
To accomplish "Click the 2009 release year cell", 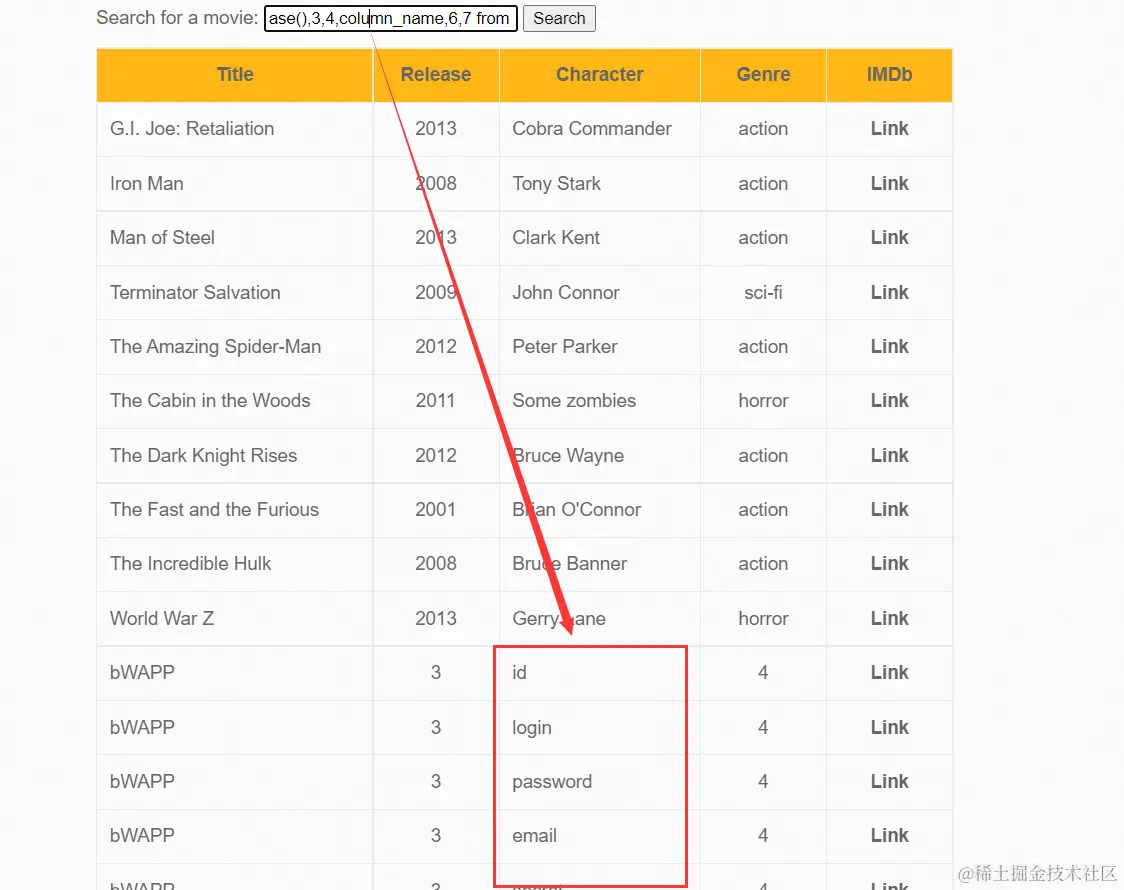I will 436,292.
